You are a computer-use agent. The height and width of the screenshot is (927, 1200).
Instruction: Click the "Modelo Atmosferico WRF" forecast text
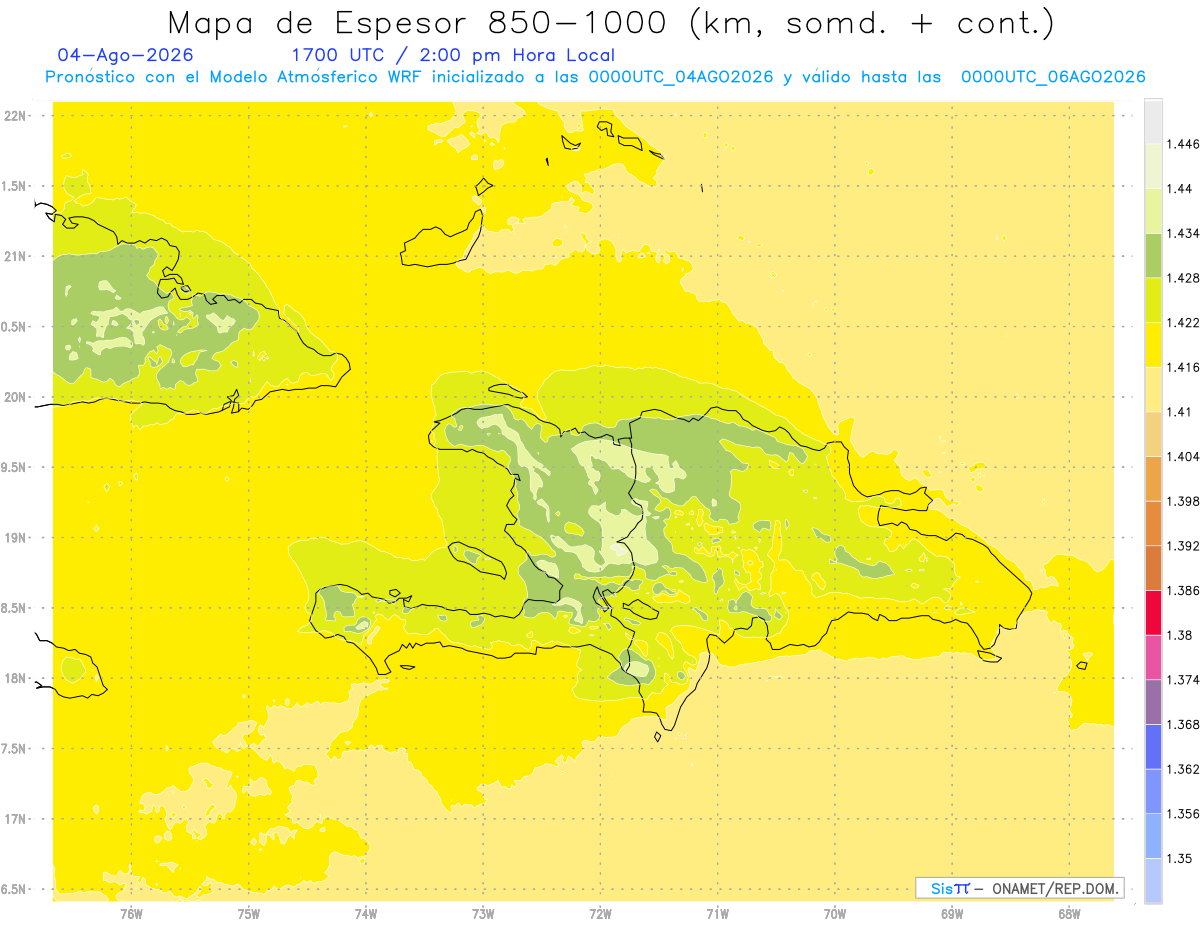tap(325, 77)
